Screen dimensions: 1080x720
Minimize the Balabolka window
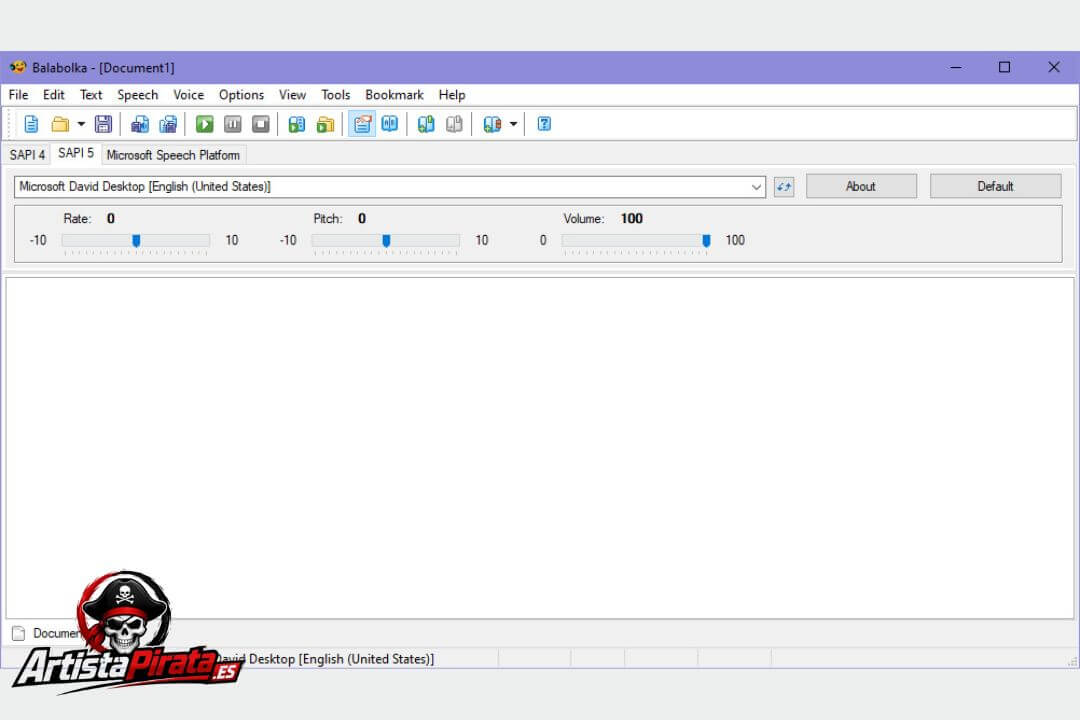tap(956, 67)
